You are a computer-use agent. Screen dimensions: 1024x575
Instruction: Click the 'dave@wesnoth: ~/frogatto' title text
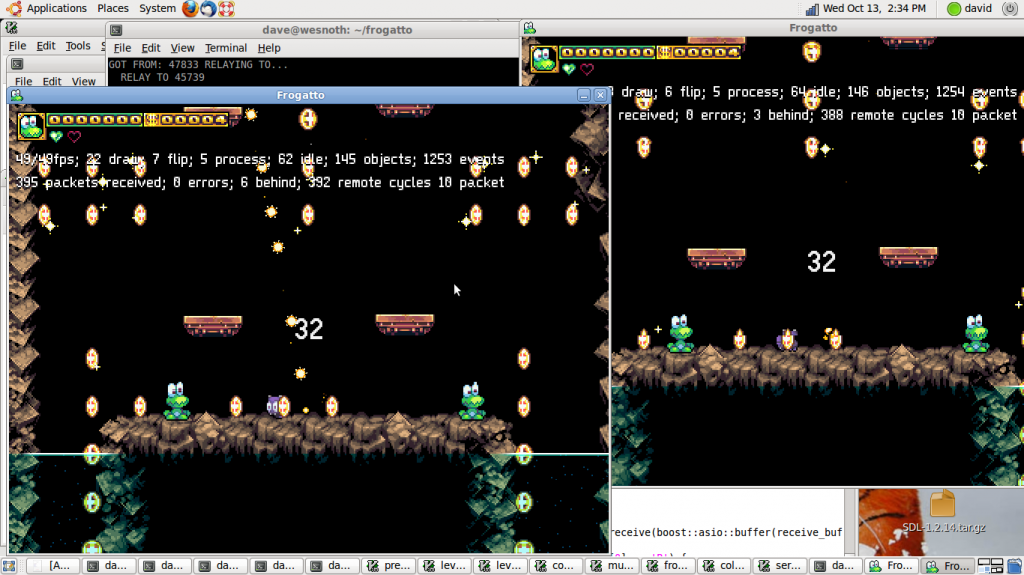click(337, 30)
